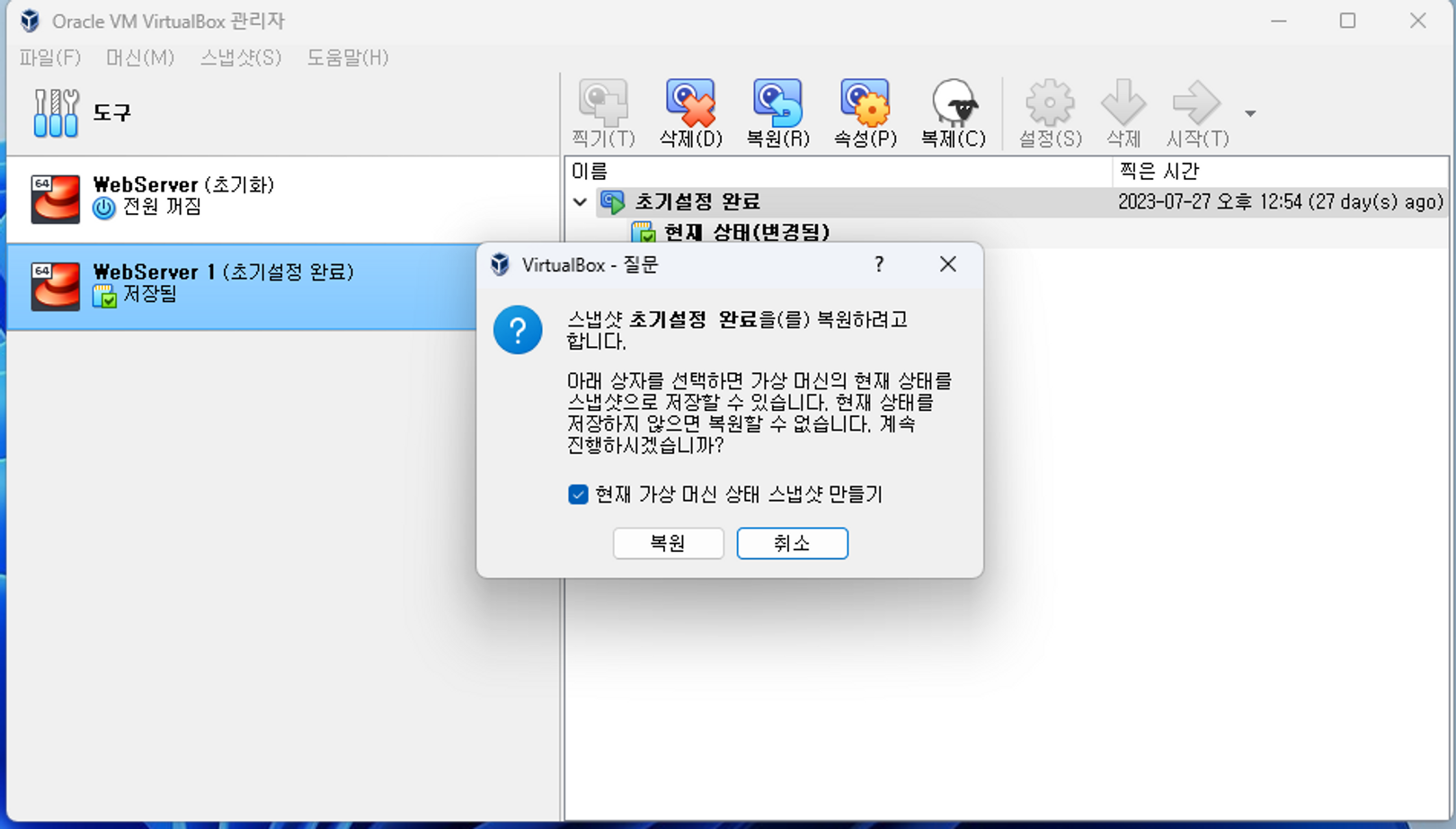Image resolution: width=1456 pixels, height=829 pixels.
Task: Click the 찍은 시간 column header
Action: pos(1280,171)
